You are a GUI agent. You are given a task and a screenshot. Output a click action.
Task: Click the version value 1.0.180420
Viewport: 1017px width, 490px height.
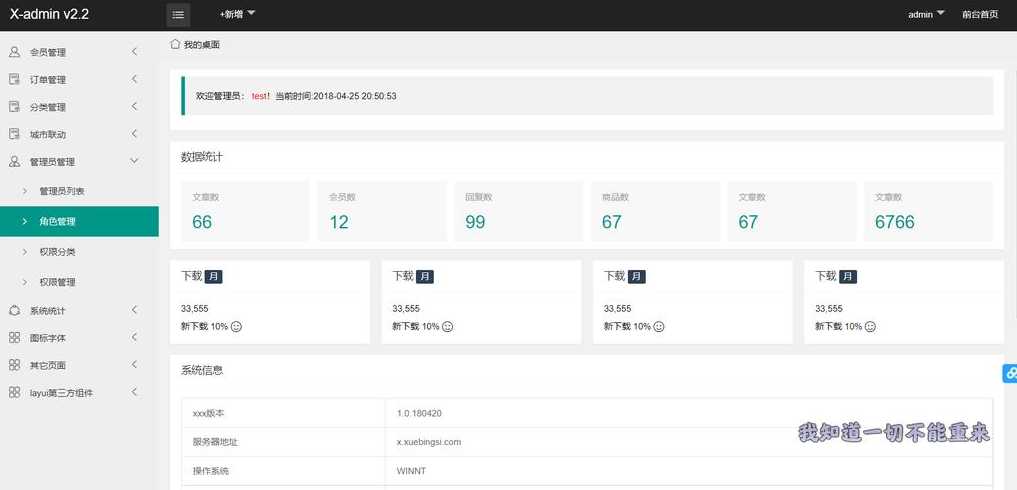[x=419, y=413]
